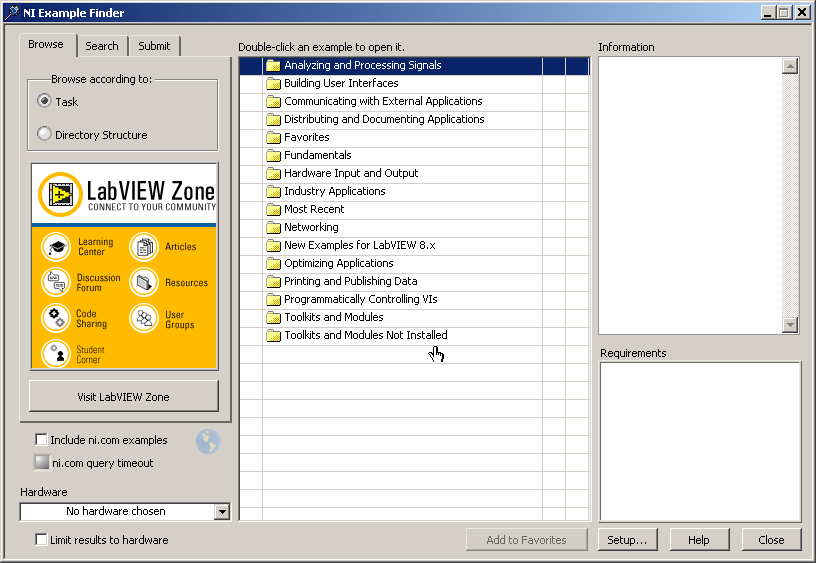The height and width of the screenshot is (563, 816).
Task: Open the Articles icon
Action: click(x=144, y=247)
